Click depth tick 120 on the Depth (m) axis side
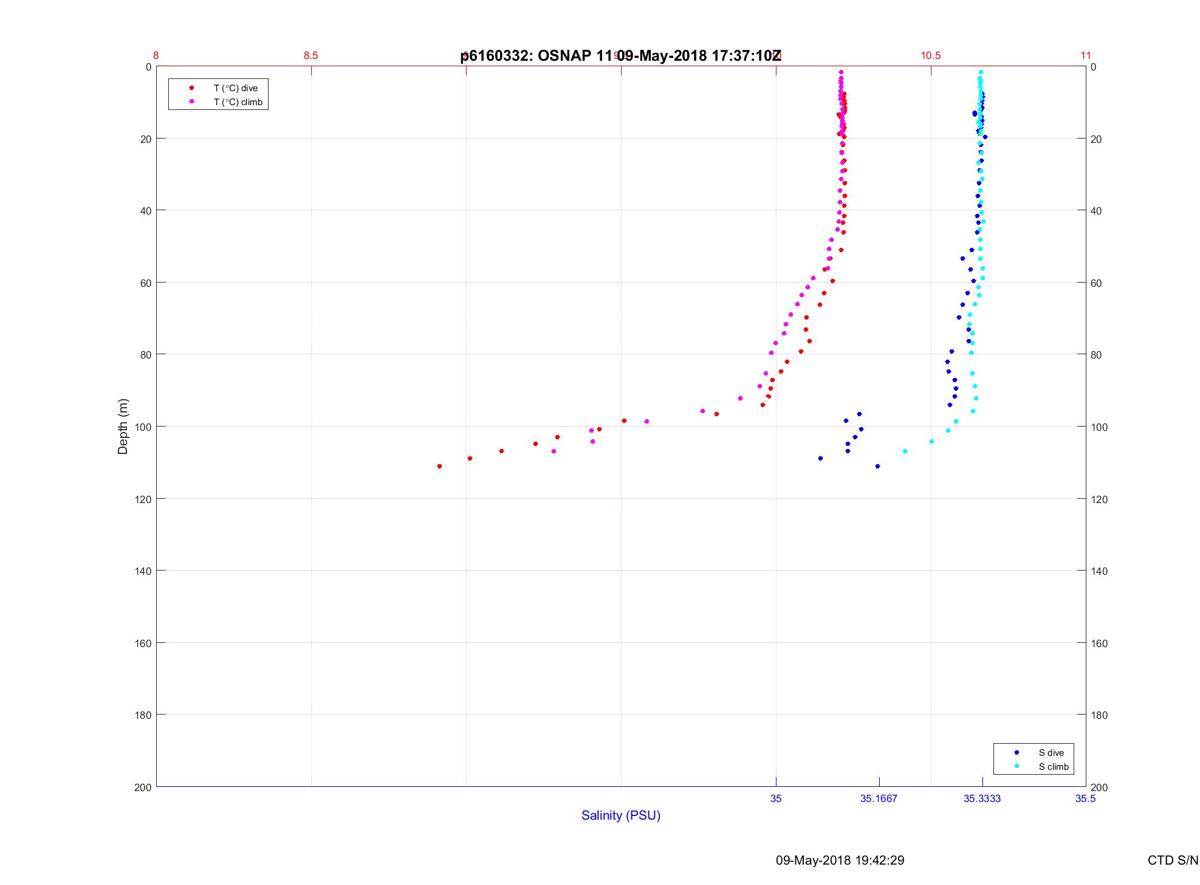Viewport: 1200px width, 885px height. [x=141, y=499]
